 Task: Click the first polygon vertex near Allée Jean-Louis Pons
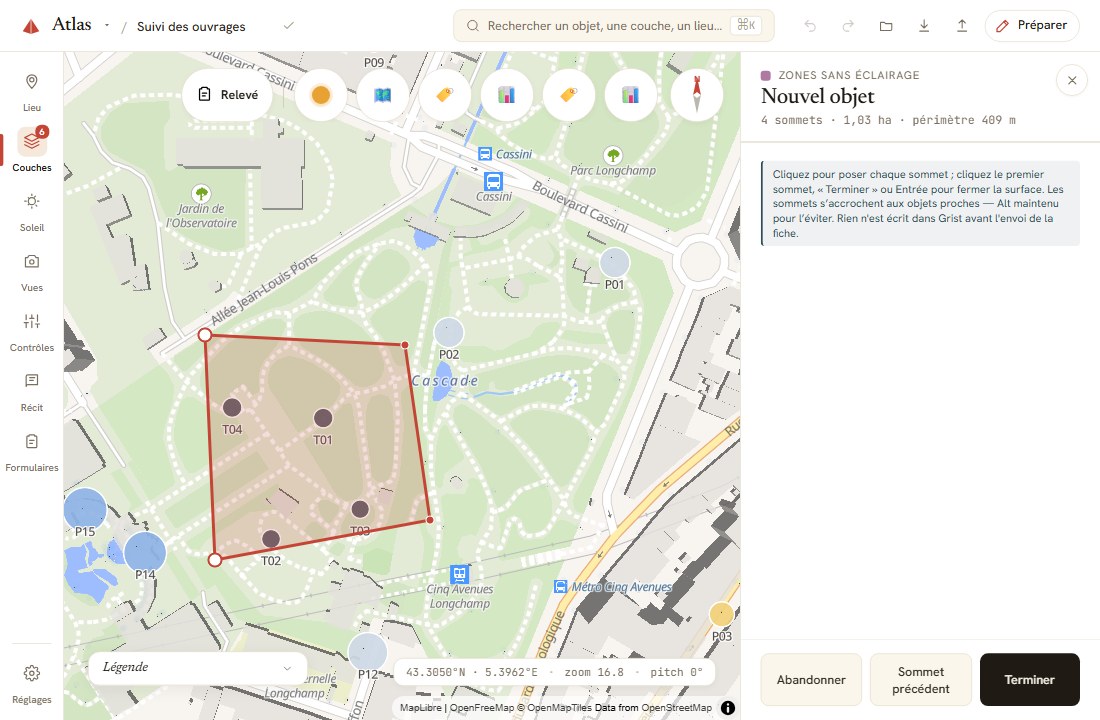(205, 335)
